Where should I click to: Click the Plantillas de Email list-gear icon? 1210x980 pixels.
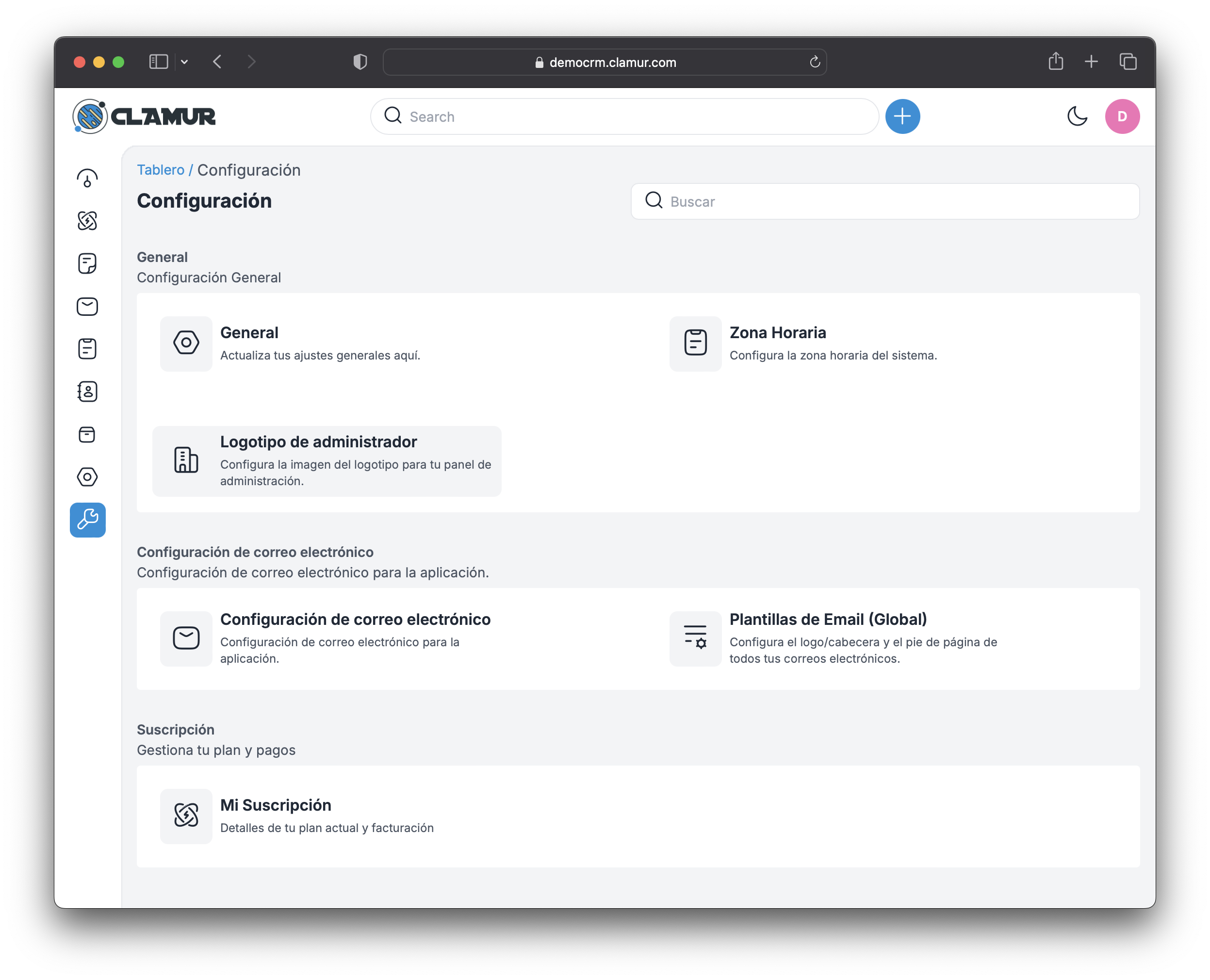pos(695,638)
